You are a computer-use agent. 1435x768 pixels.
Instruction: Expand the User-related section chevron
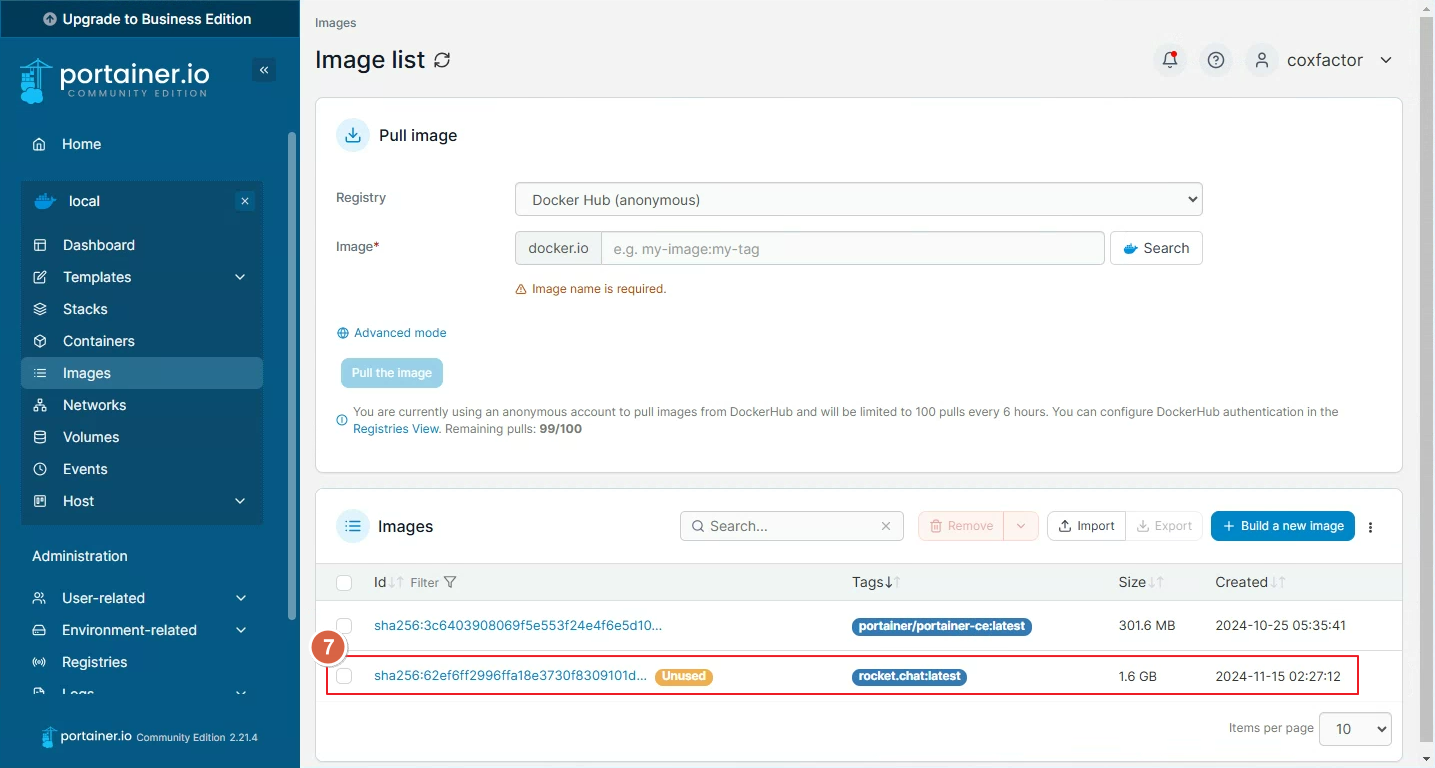pyautogui.click(x=241, y=598)
